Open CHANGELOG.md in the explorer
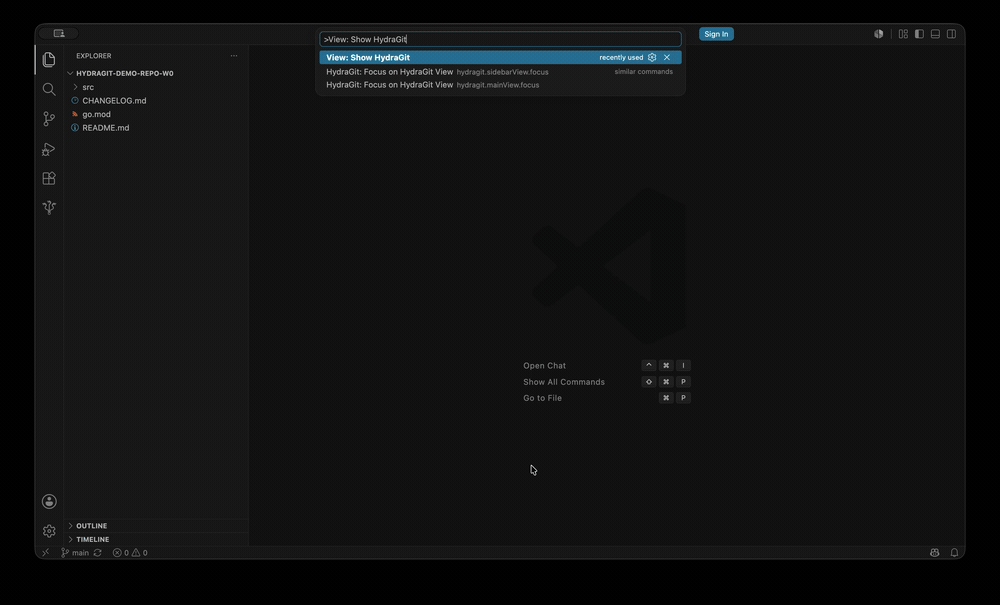Image resolution: width=1000 pixels, height=605 pixels. coord(114,101)
